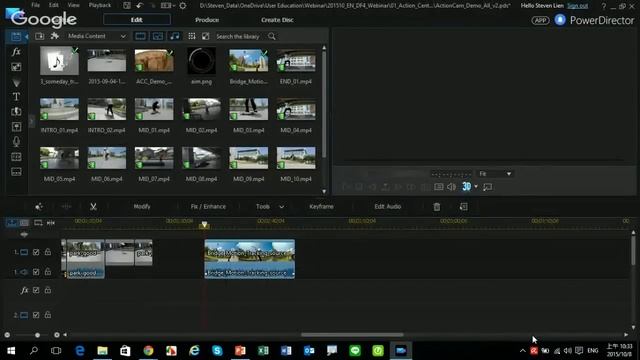Viewport: 640px width, 360px height.
Task: Lock video track 1 with padlock
Action: (48, 252)
